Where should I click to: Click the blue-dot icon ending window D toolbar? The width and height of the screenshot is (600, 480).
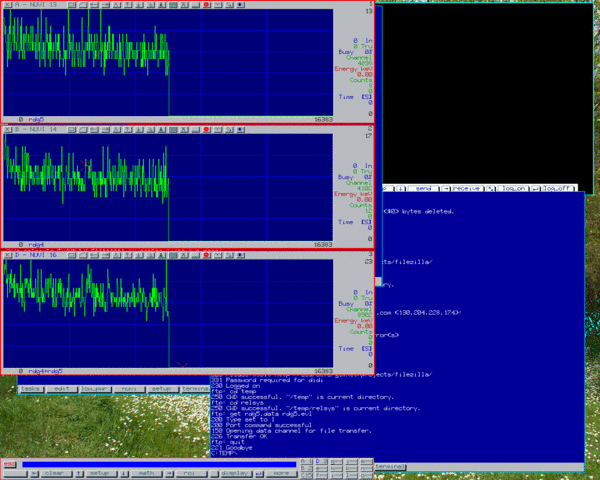pyautogui.click(x=240, y=255)
